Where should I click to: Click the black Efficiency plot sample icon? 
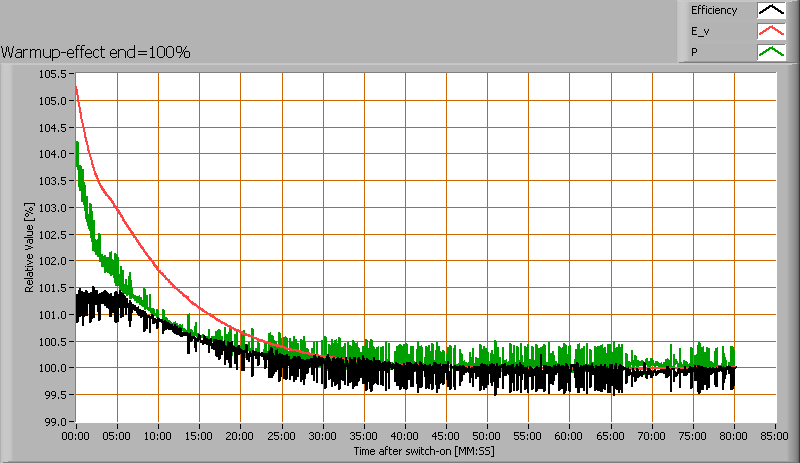[770, 11]
